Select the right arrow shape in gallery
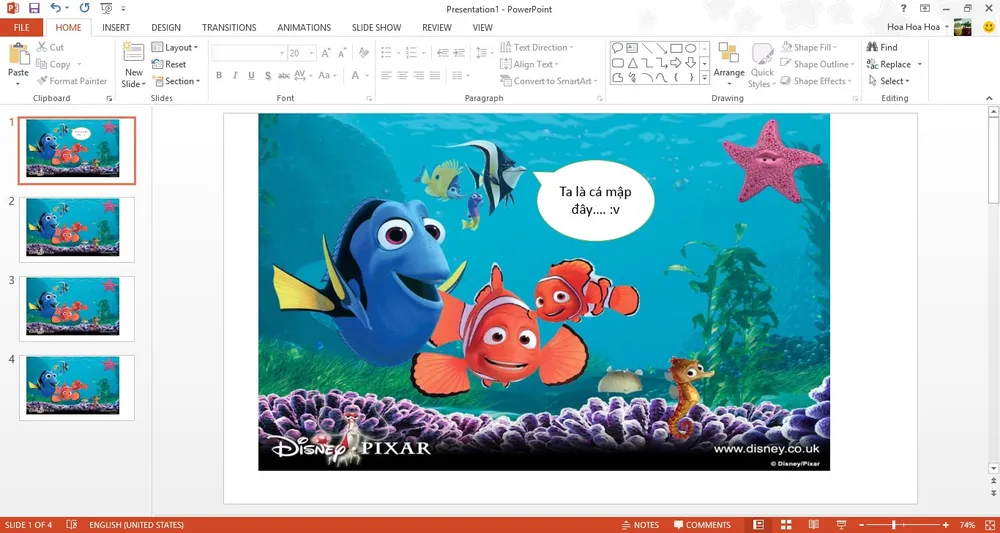This screenshot has width=1000, height=533. 676,63
